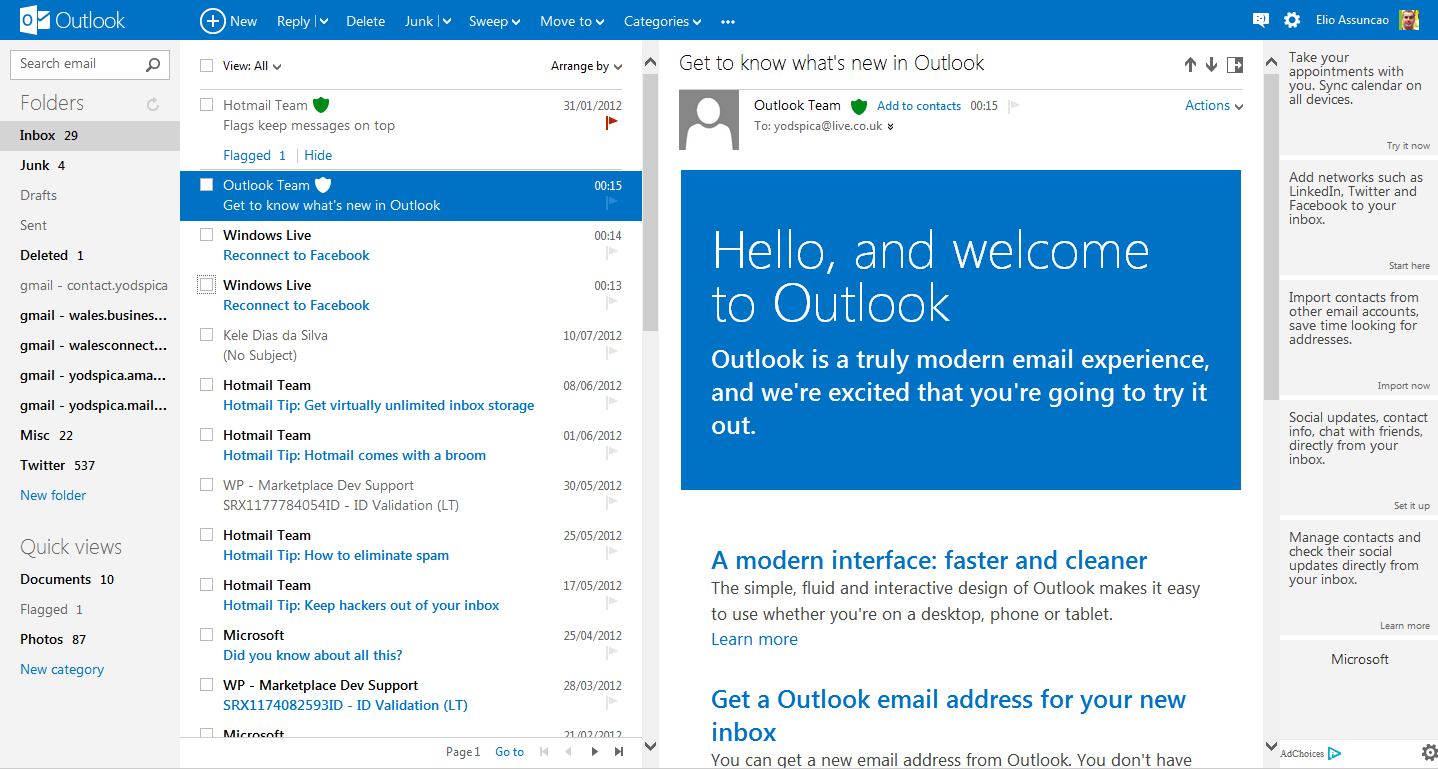Click Add to contacts for Outlook Team
This screenshot has height=769, width=1438.
pyautogui.click(x=919, y=106)
